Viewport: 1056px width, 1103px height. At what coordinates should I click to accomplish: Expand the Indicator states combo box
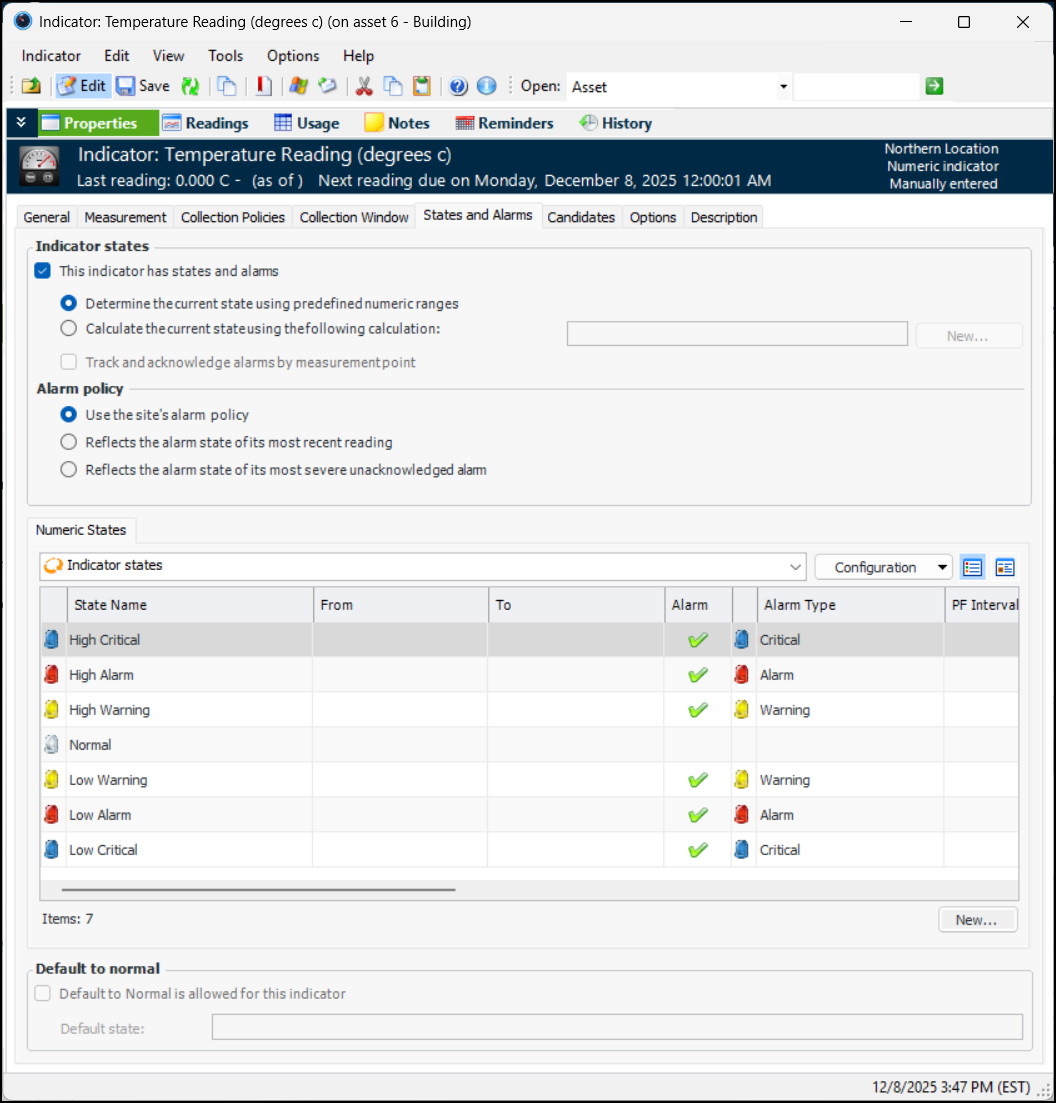click(796, 567)
